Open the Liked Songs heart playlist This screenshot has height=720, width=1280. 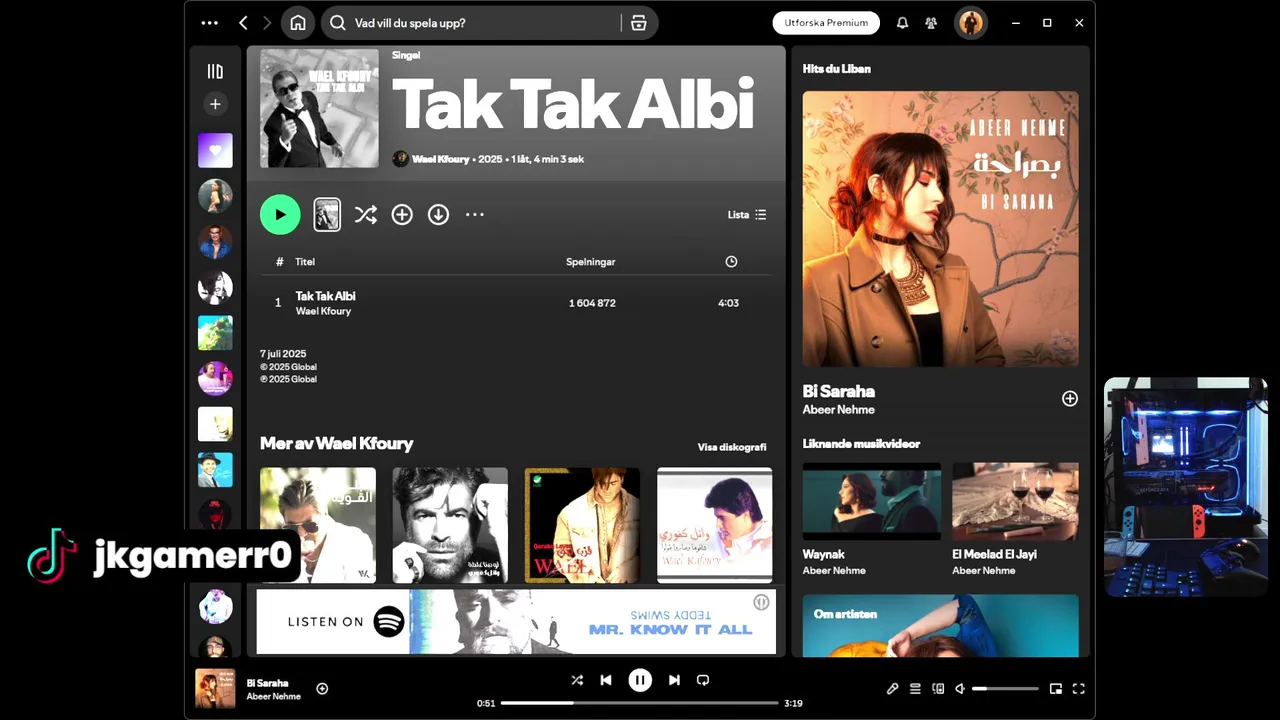[x=215, y=150]
